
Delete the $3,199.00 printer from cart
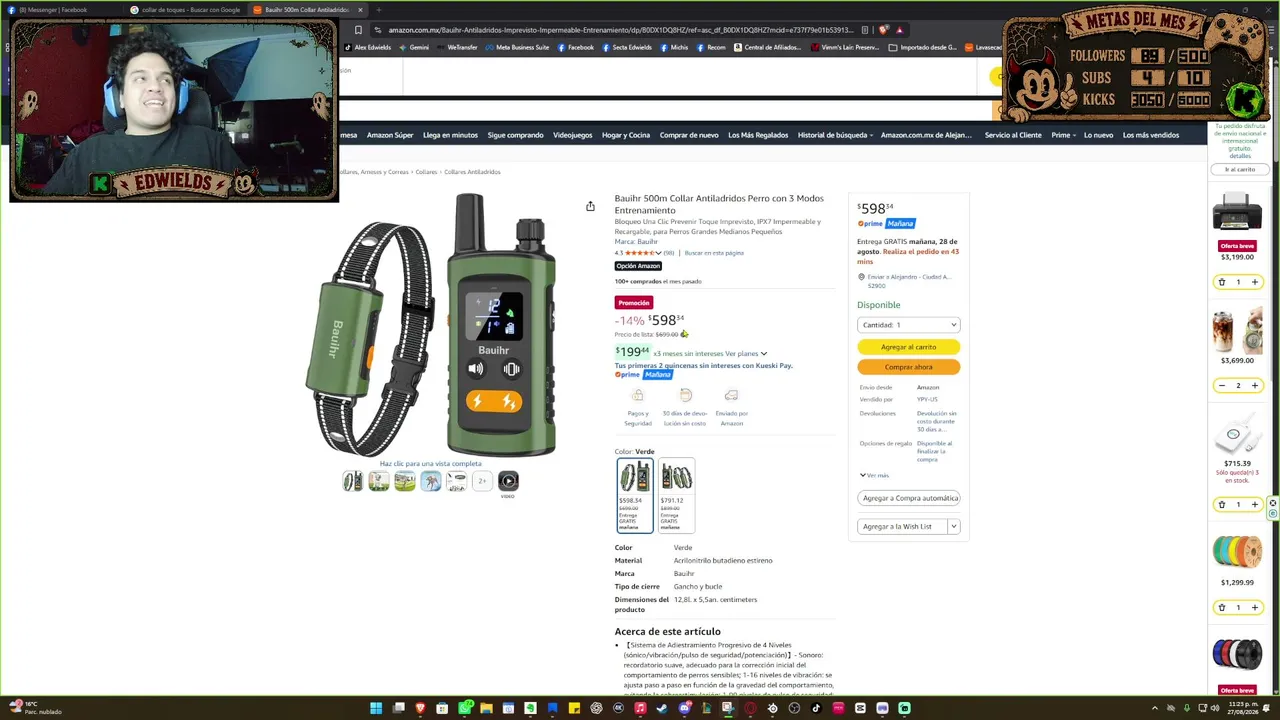pos(1221,282)
